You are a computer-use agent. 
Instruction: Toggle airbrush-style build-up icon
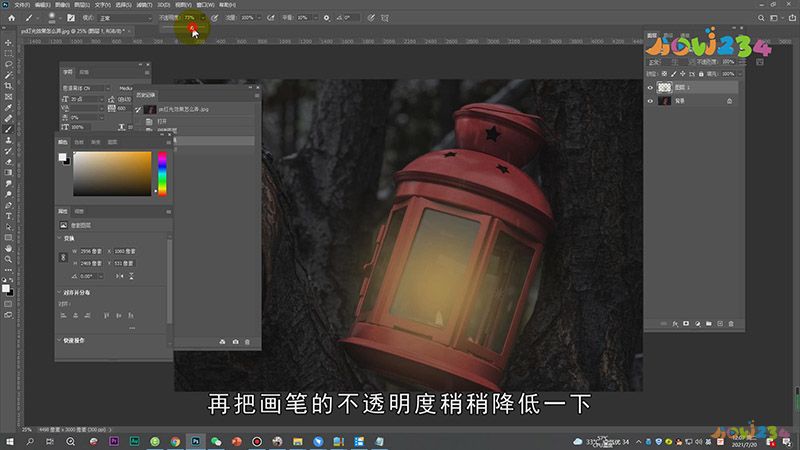tap(271, 18)
